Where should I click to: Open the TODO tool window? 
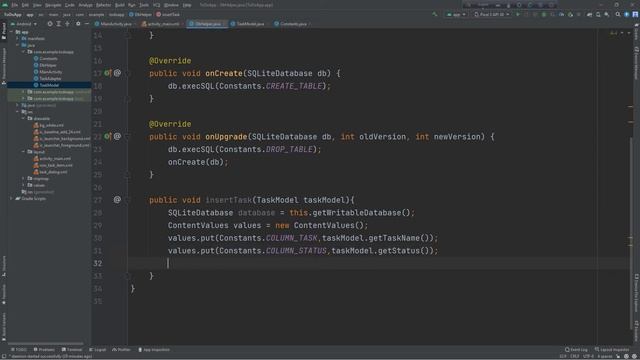point(19,350)
